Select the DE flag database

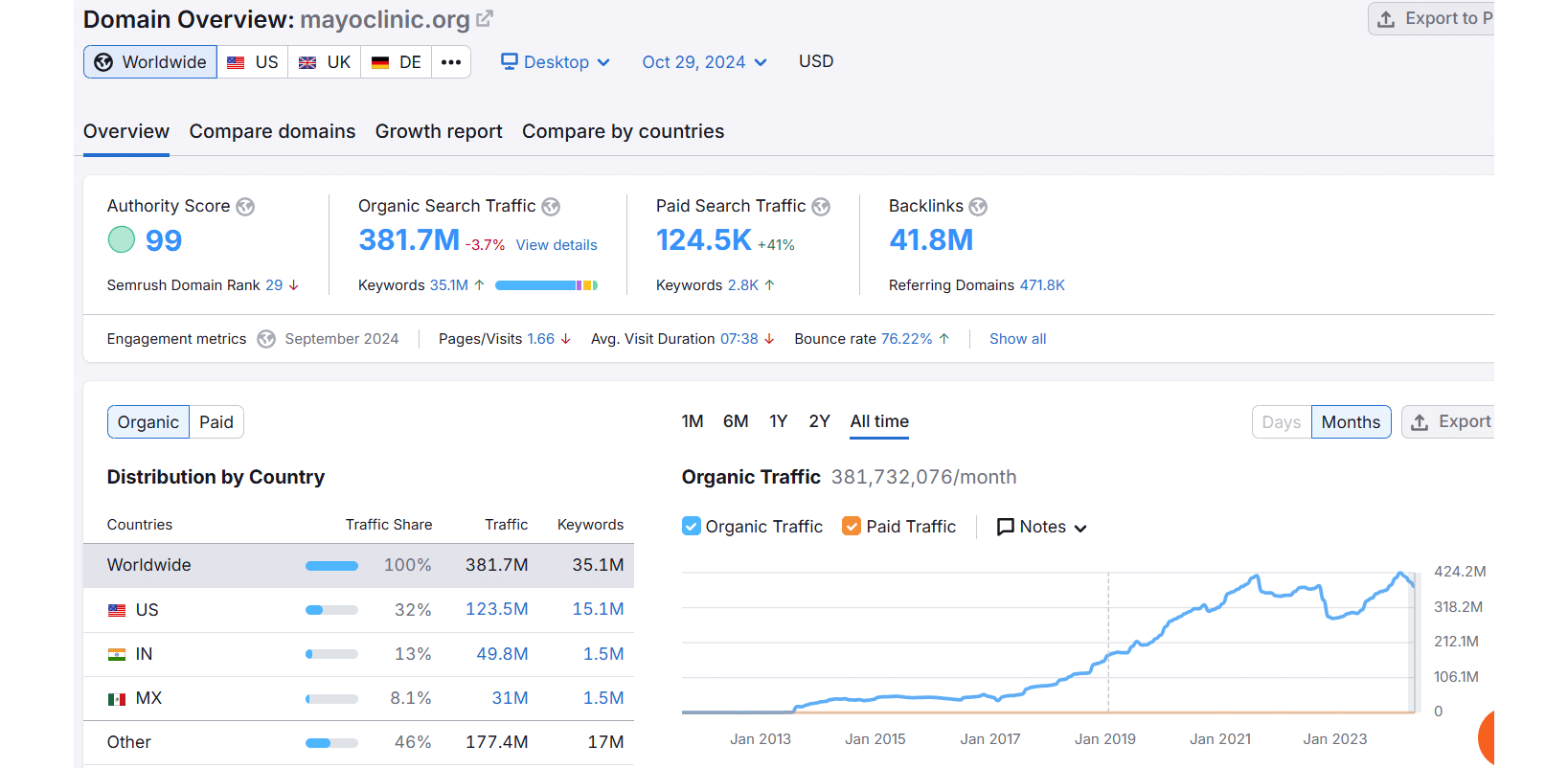[x=397, y=62]
